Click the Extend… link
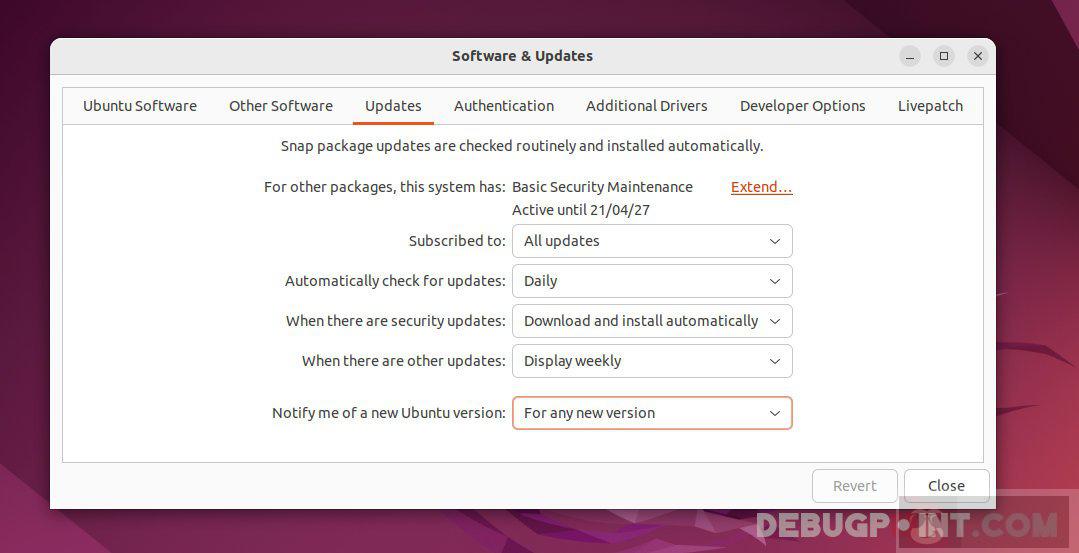Viewport: 1079px width, 553px height. click(761, 187)
